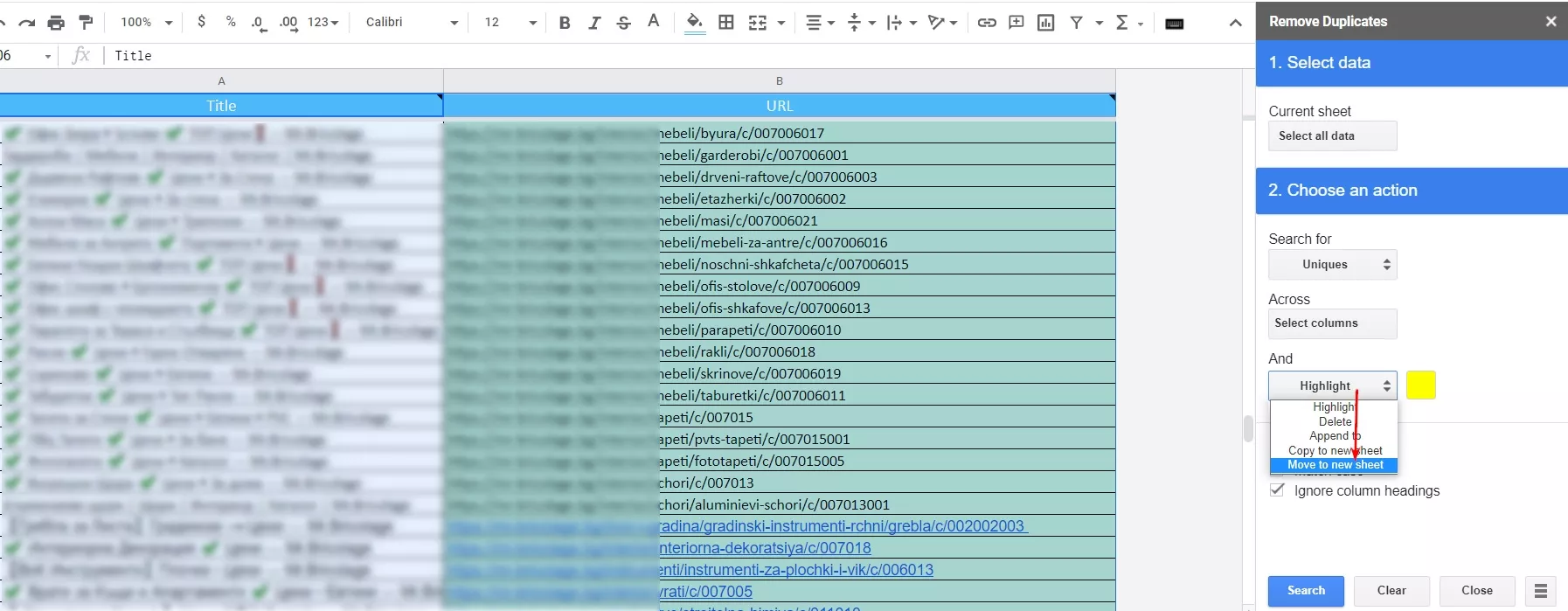This screenshot has height=611, width=1568.
Task: Click the formula bar input
Action: (x=677, y=56)
